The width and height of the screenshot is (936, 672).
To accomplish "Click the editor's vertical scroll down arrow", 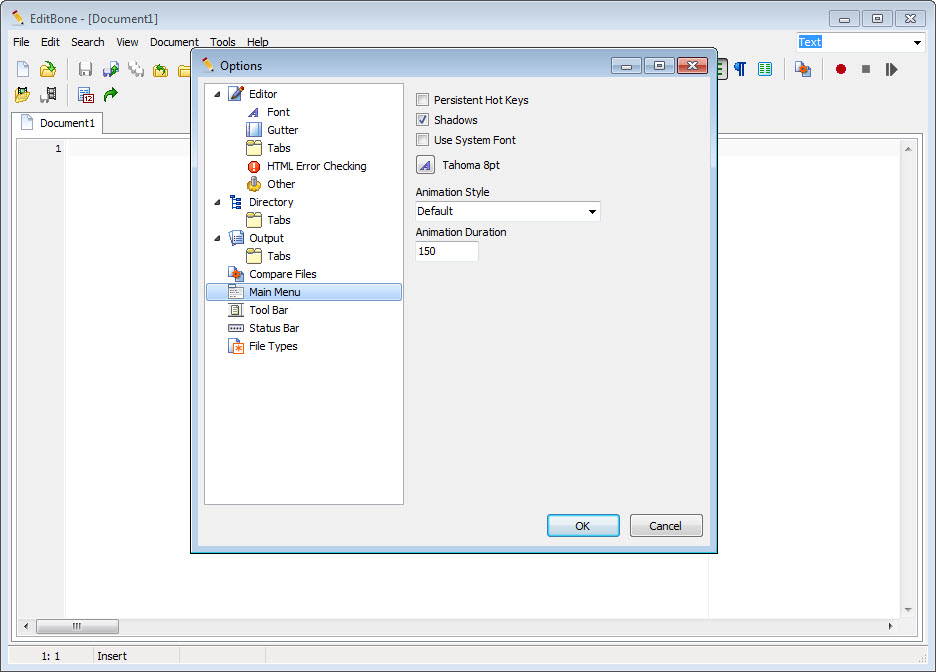I will click(908, 610).
